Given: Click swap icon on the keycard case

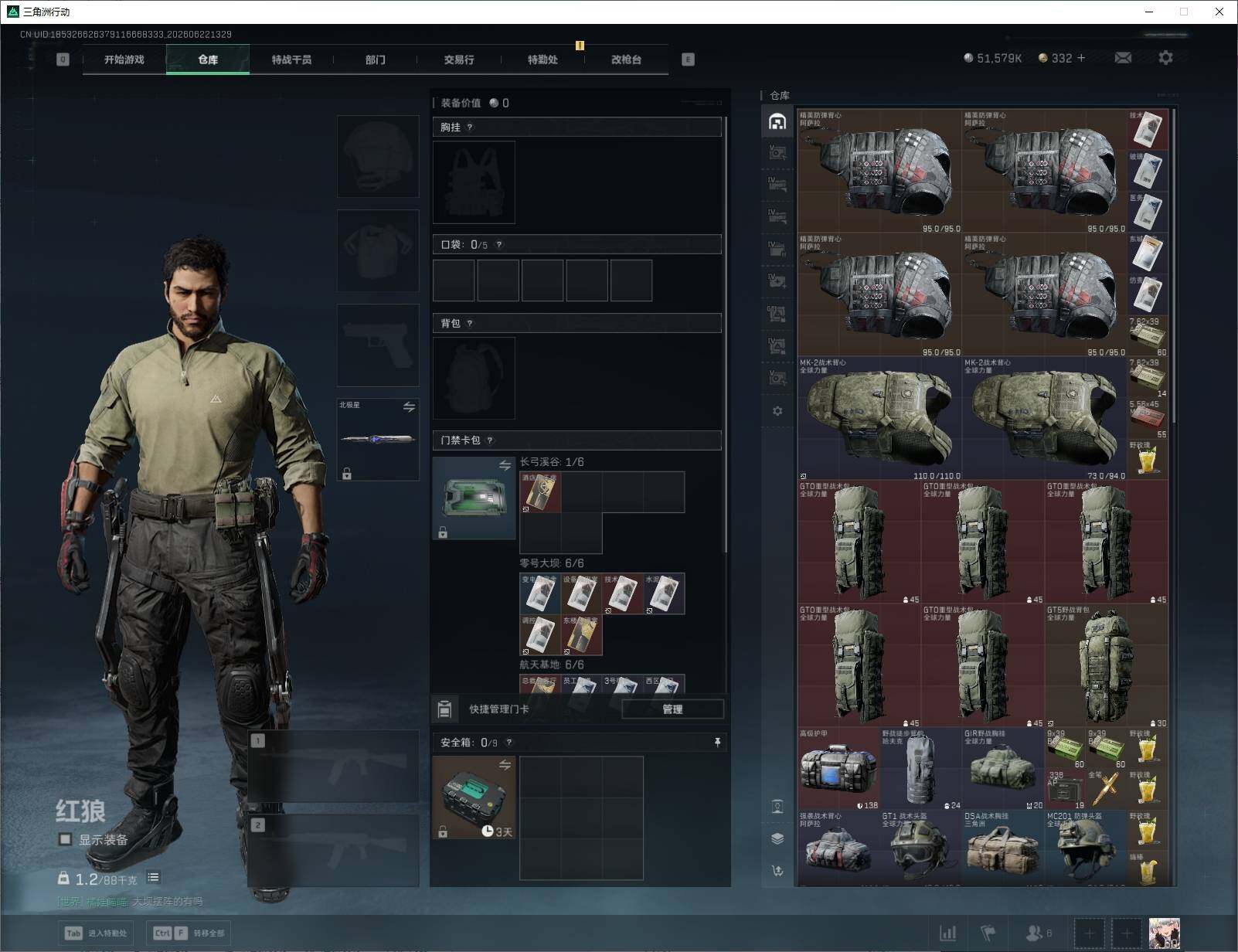Looking at the screenshot, I should pyautogui.click(x=505, y=465).
